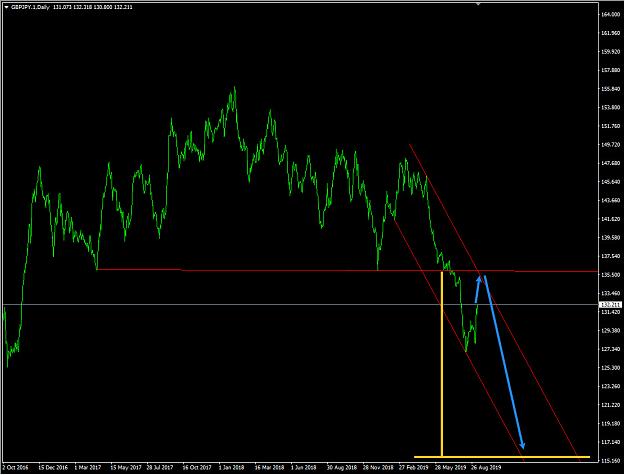Click the 121.220 price axis label
The image size is (625, 475).
610,405
